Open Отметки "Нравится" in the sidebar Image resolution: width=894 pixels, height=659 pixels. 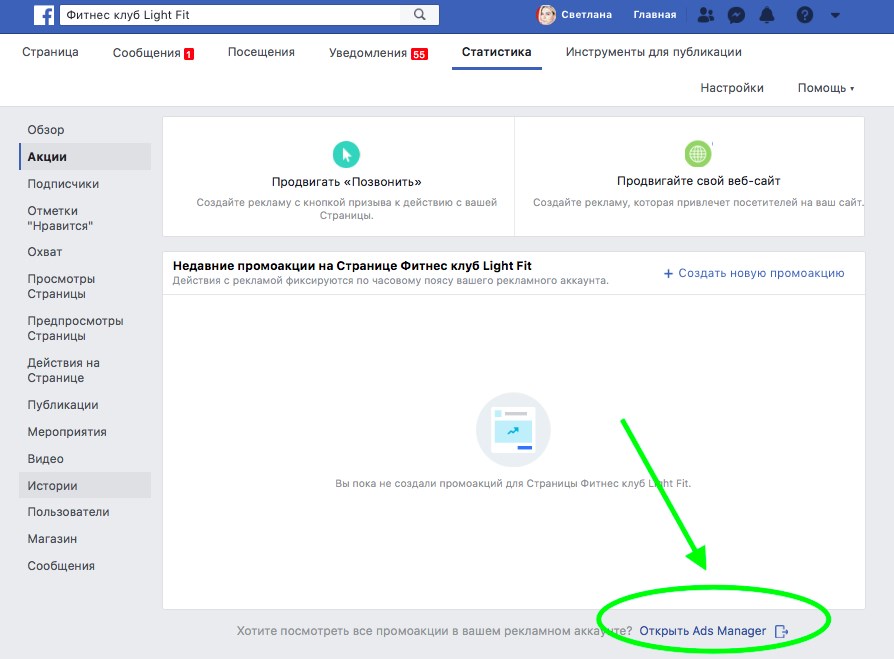pyautogui.click(x=60, y=218)
